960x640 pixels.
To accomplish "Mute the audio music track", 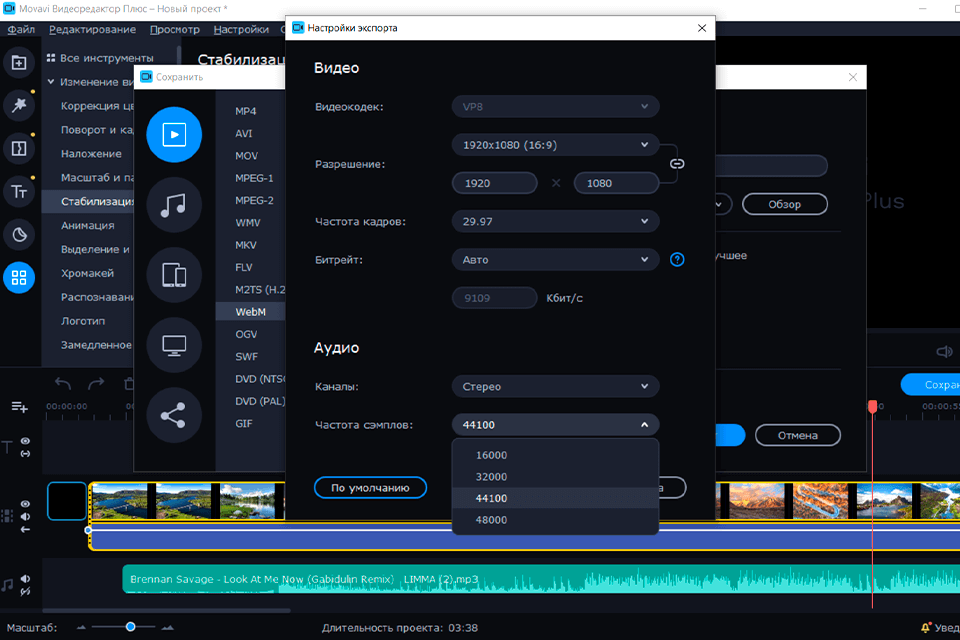I will pyautogui.click(x=25, y=579).
